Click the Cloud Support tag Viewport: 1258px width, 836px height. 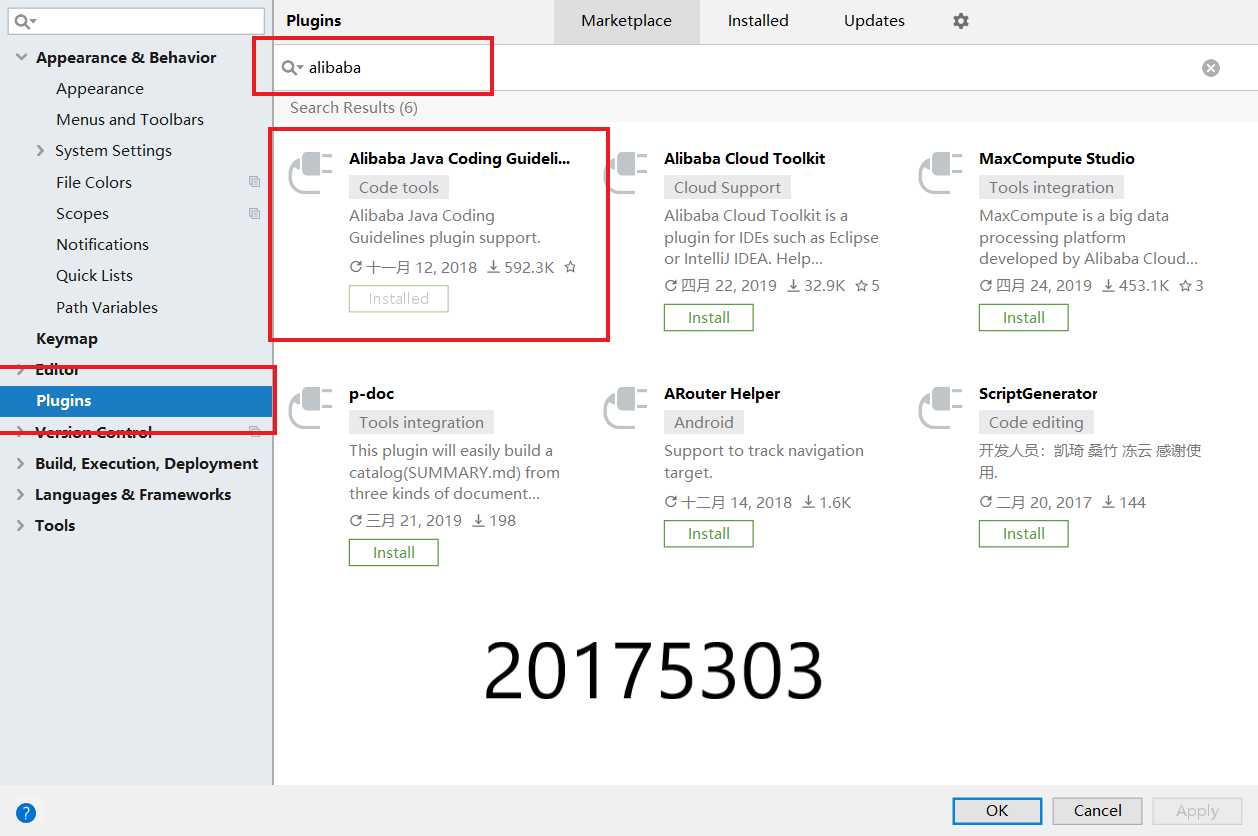727,187
